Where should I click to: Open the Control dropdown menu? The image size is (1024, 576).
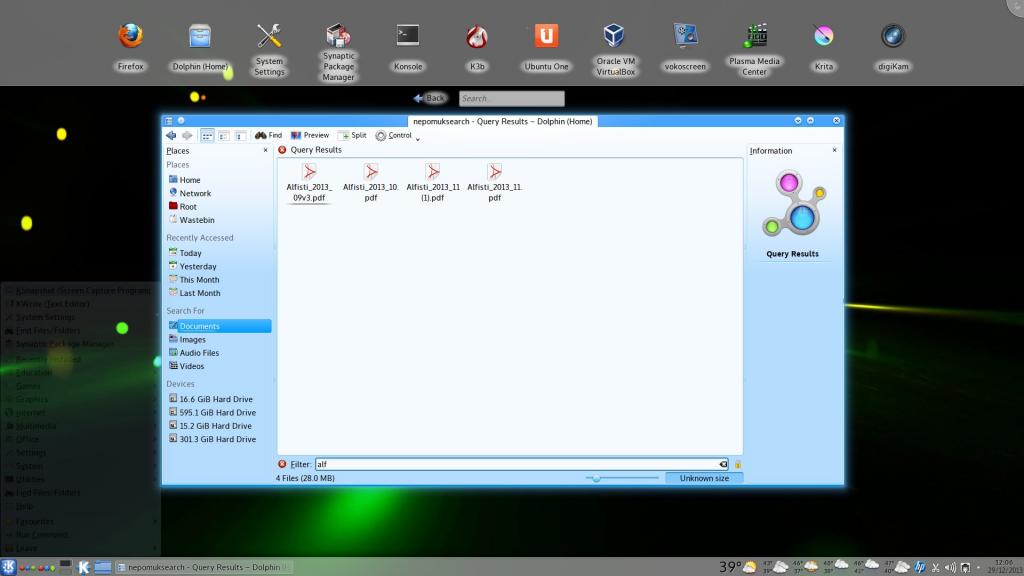396,136
